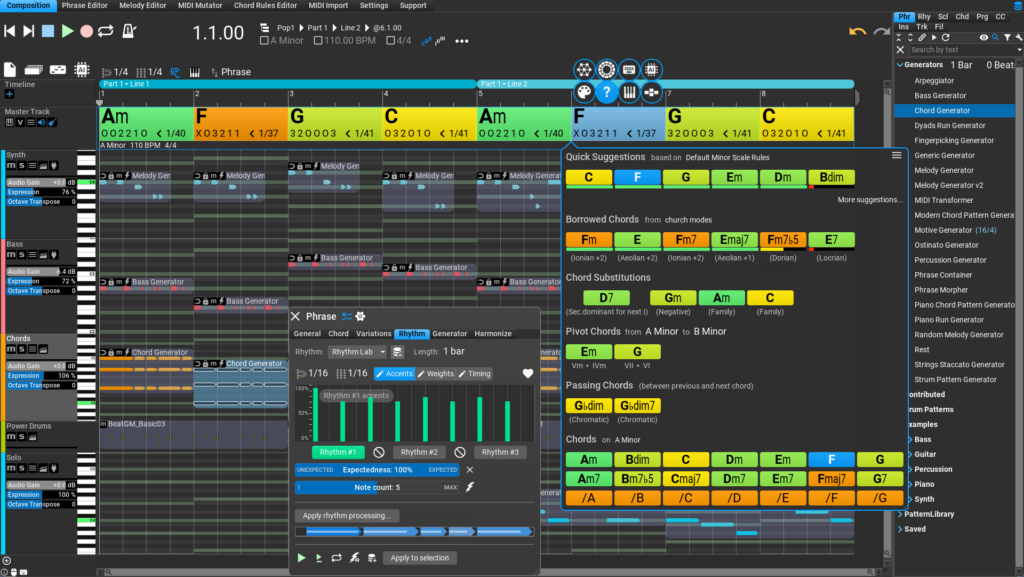Select the Harmonize tab in the Phrase window
The image size is (1024, 577).
click(x=493, y=333)
